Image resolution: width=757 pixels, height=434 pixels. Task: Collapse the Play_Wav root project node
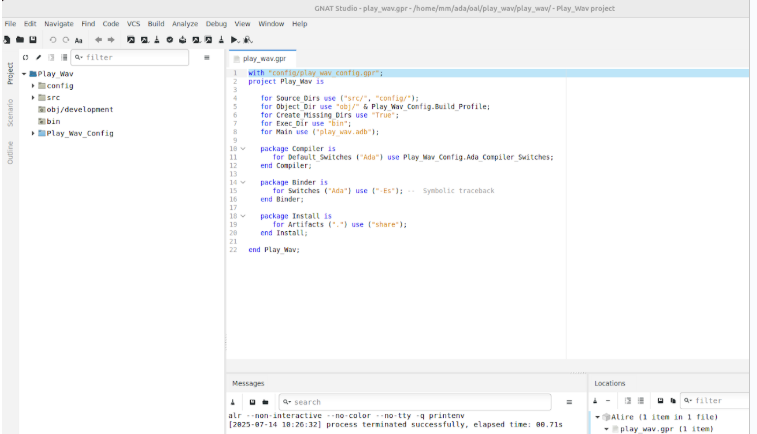(x=24, y=74)
